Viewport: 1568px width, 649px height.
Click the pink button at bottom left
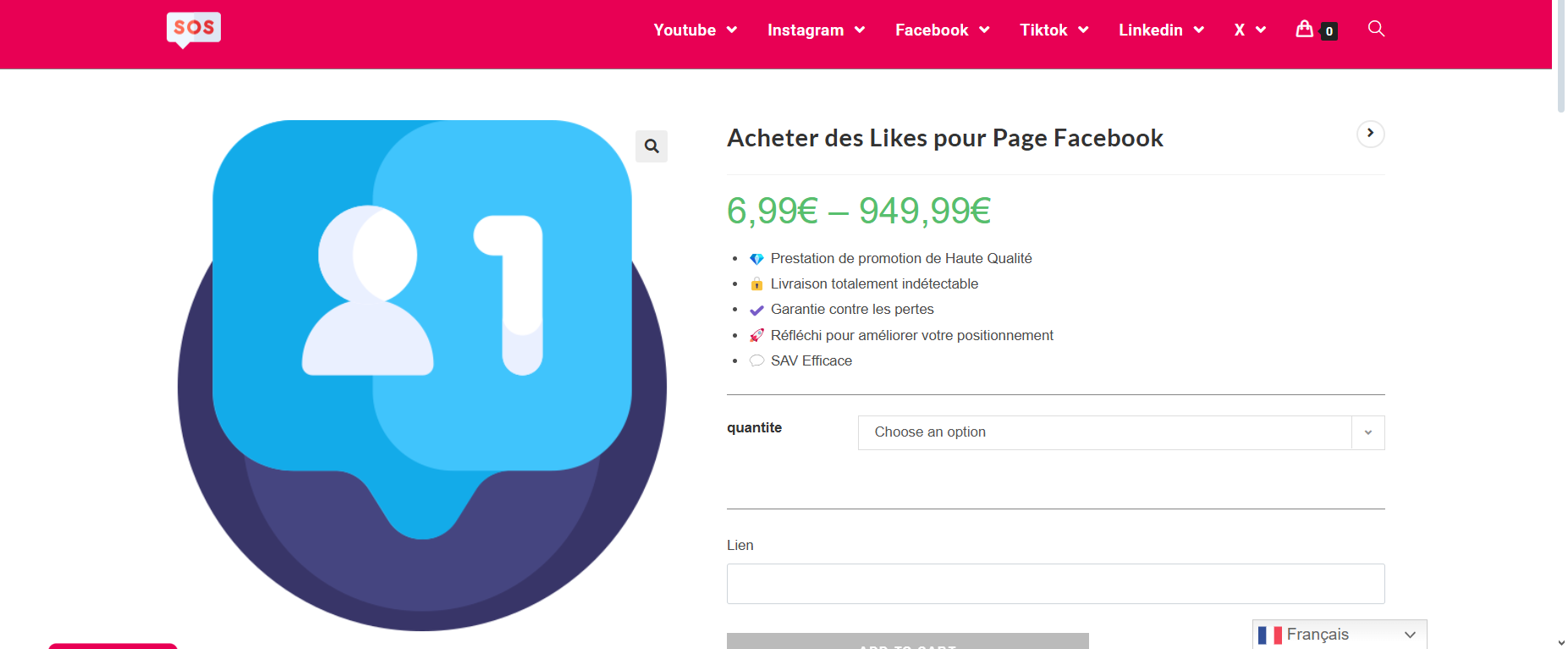113,646
